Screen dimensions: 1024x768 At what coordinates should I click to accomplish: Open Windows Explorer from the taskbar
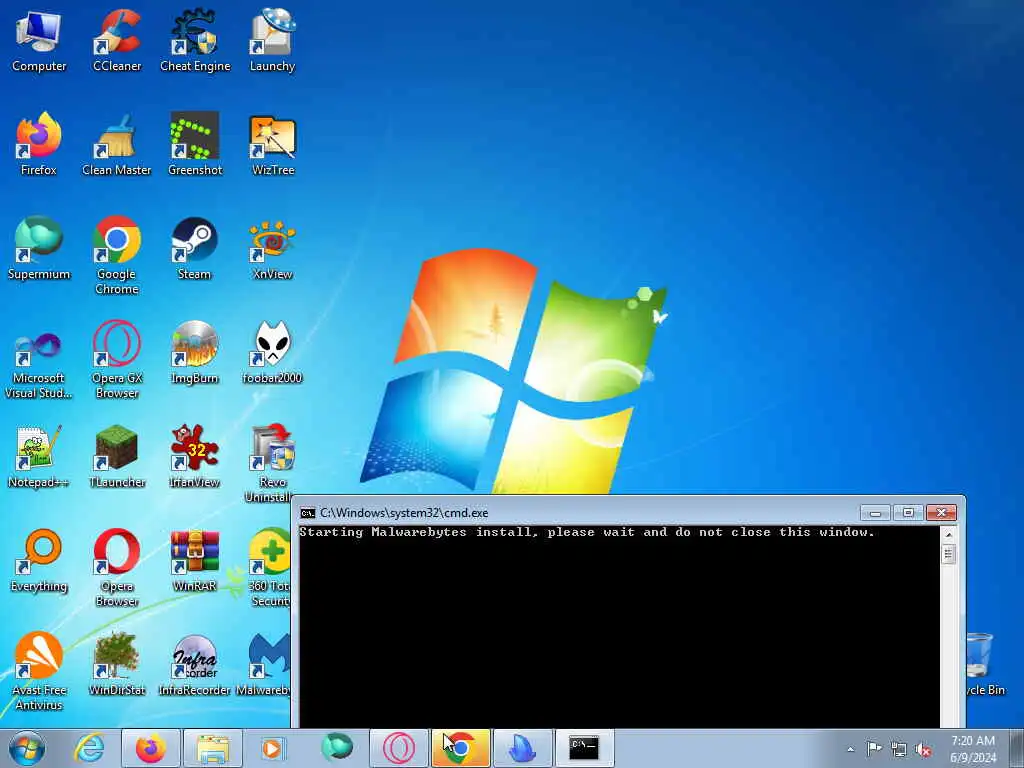pyautogui.click(x=212, y=748)
